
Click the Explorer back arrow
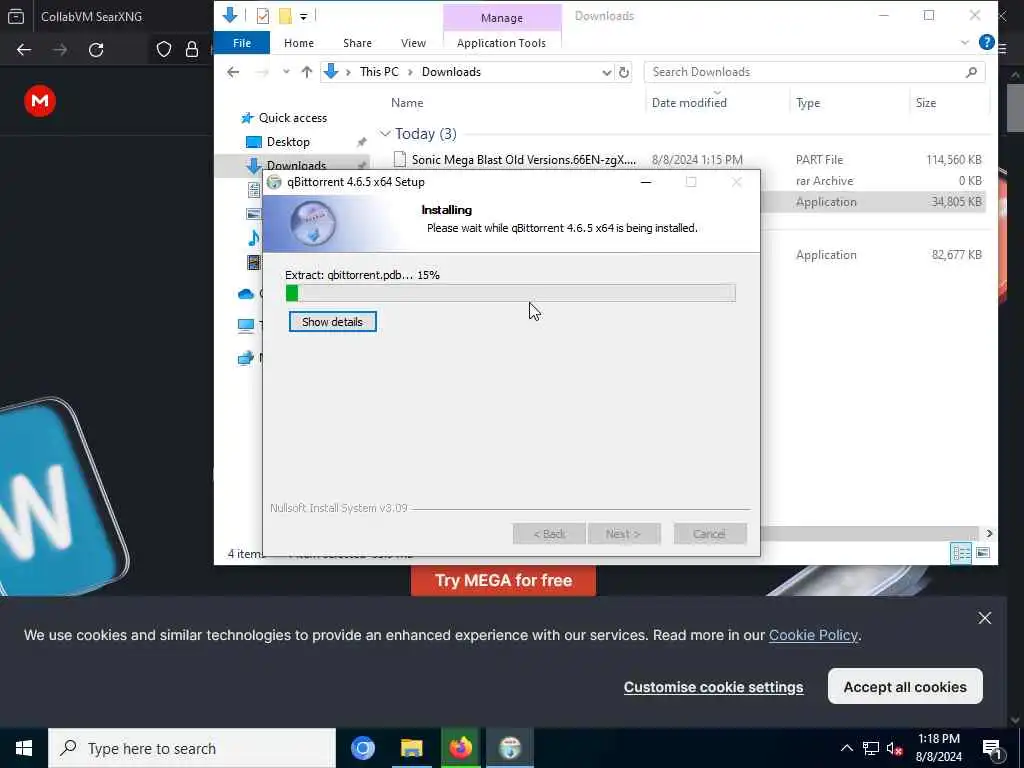point(233,72)
